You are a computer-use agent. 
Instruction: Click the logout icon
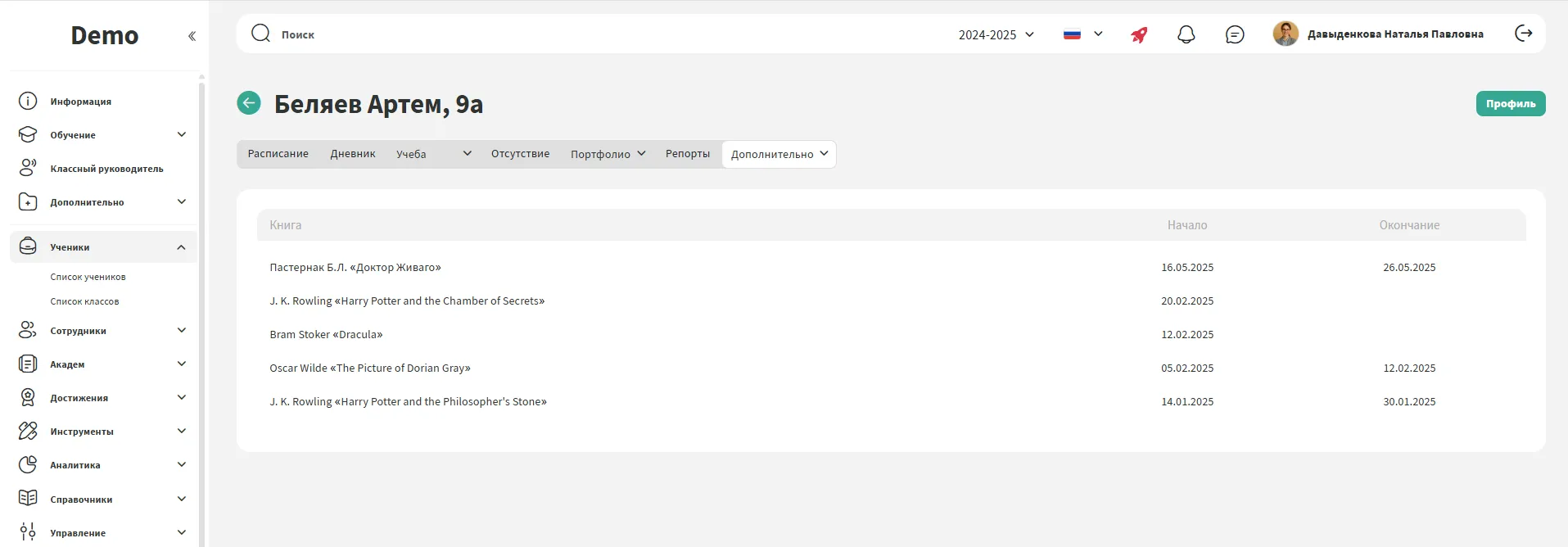(x=1523, y=34)
